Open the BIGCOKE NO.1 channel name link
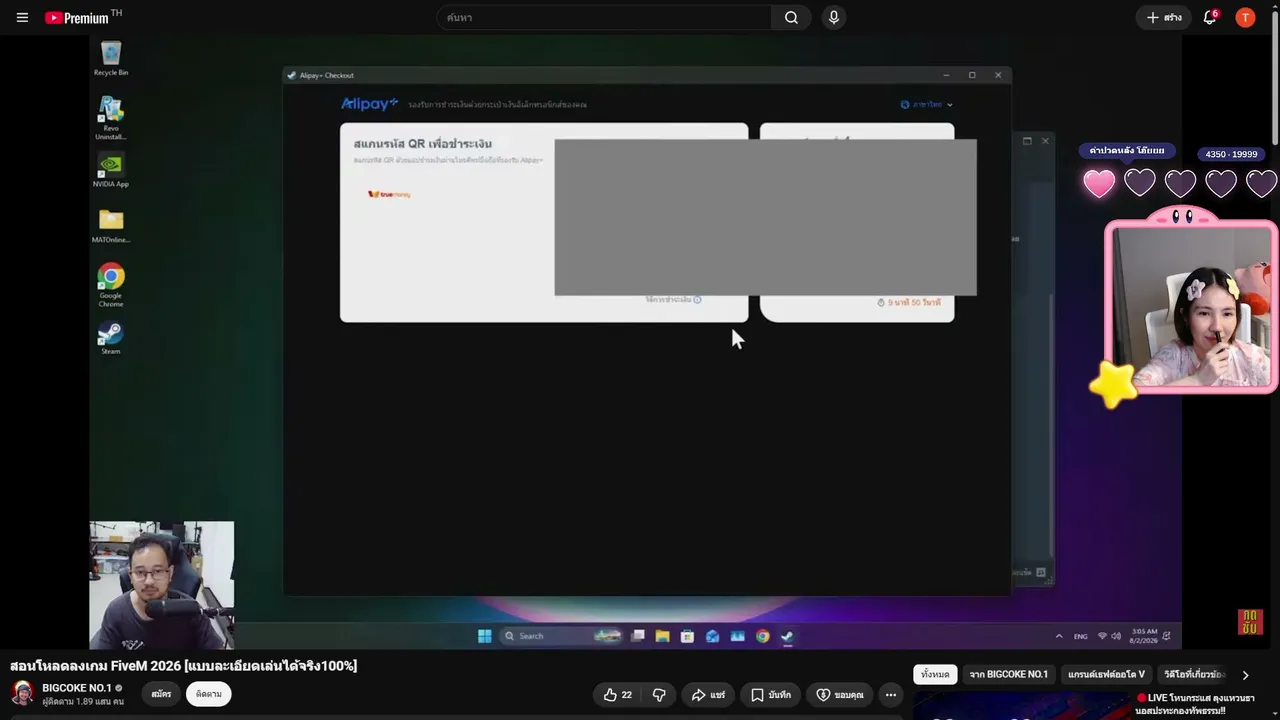This screenshot has height=720, width=1280. pos(77,688)
